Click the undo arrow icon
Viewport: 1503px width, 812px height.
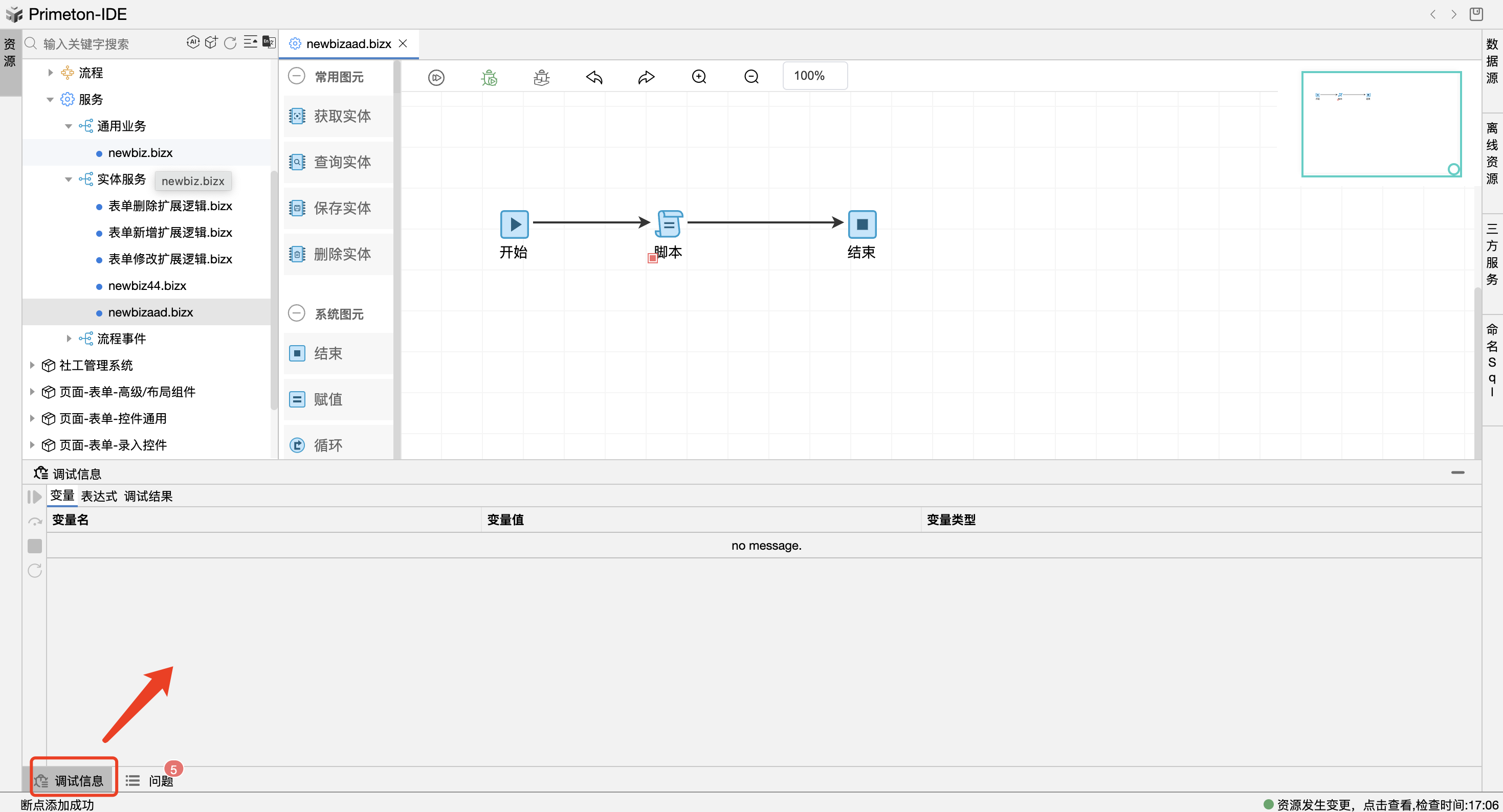(594, 78)
